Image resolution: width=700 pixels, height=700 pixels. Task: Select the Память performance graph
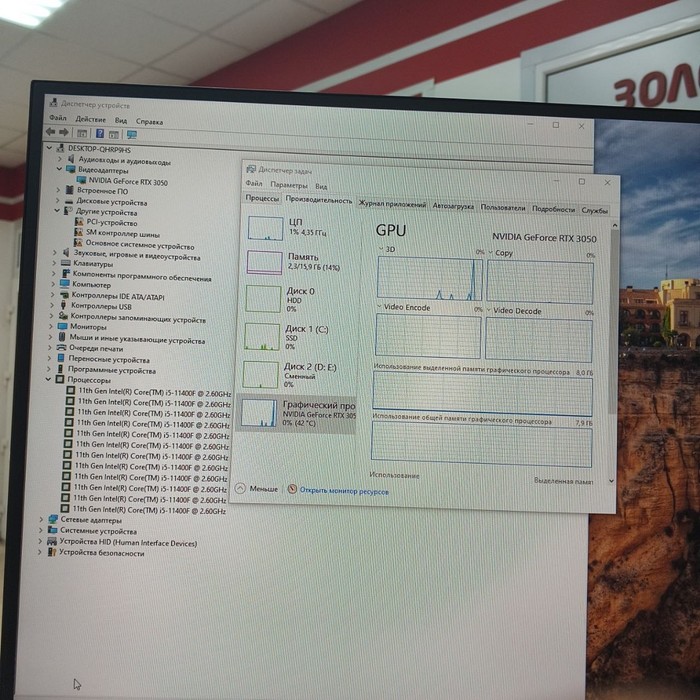264,262
